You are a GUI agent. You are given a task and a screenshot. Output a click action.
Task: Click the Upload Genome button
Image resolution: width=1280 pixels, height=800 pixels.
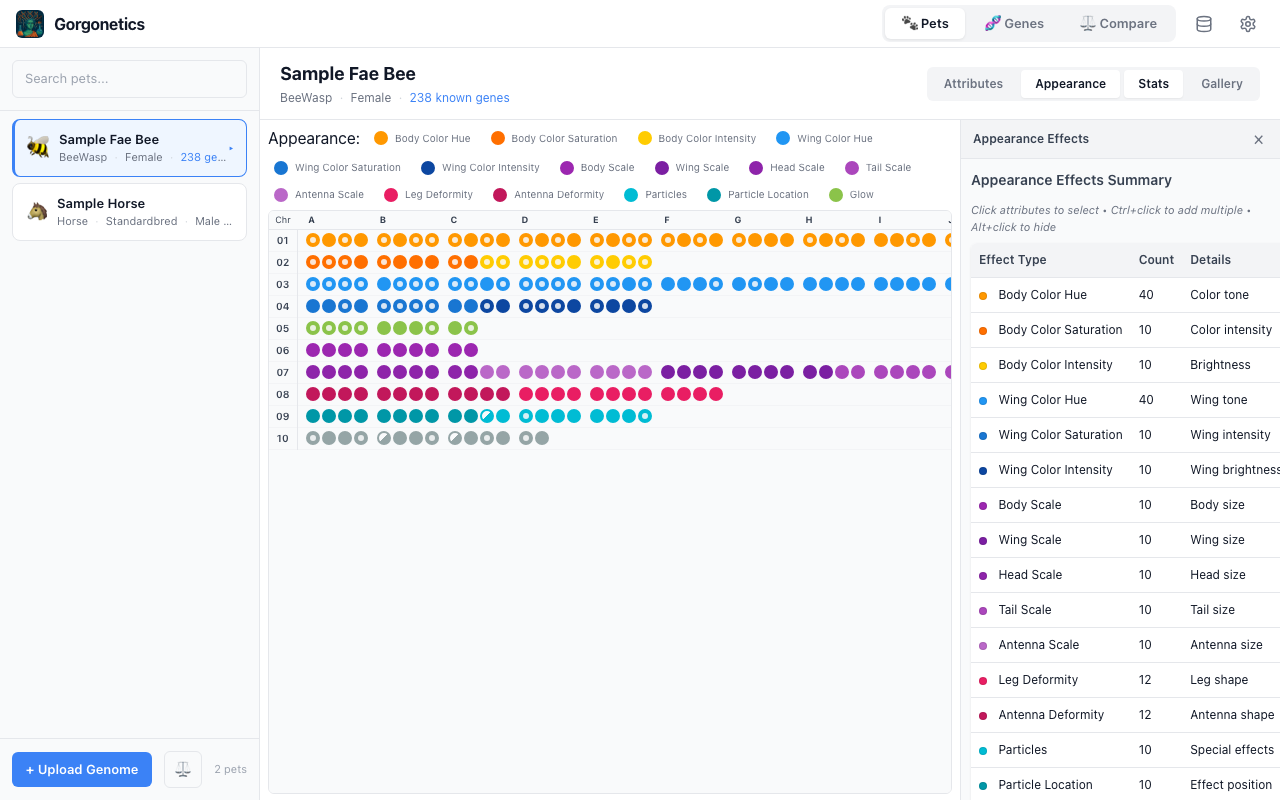[x=81, y=769]
